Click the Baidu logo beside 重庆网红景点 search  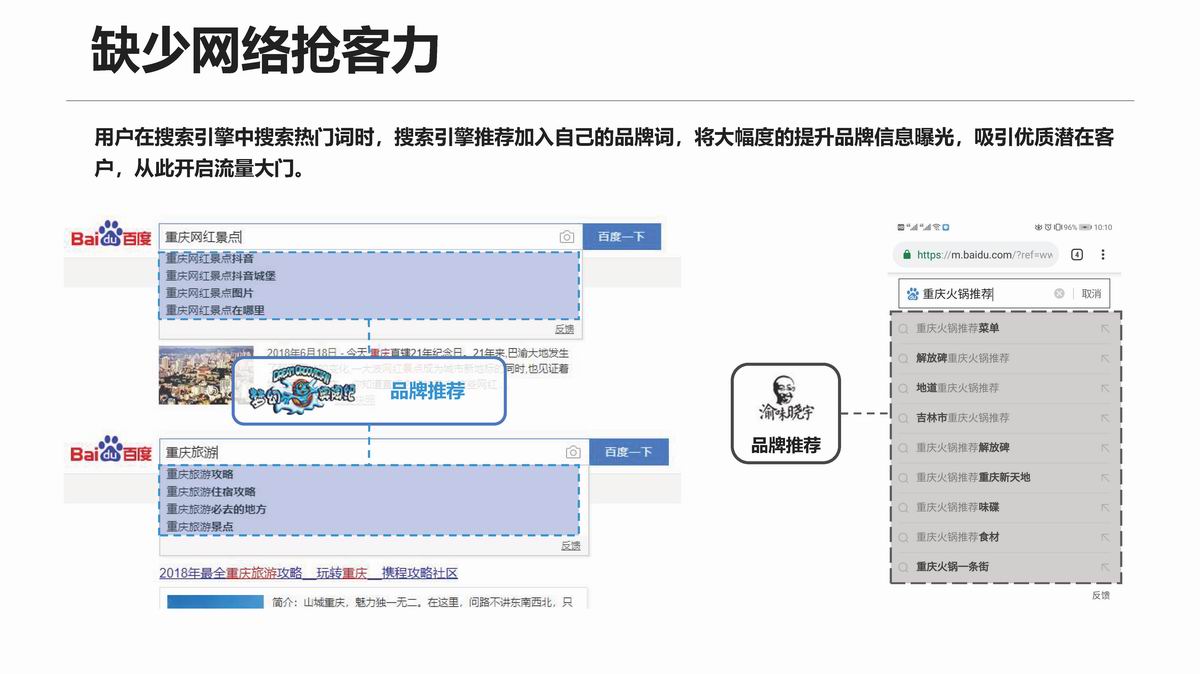(x=111, y=237)
